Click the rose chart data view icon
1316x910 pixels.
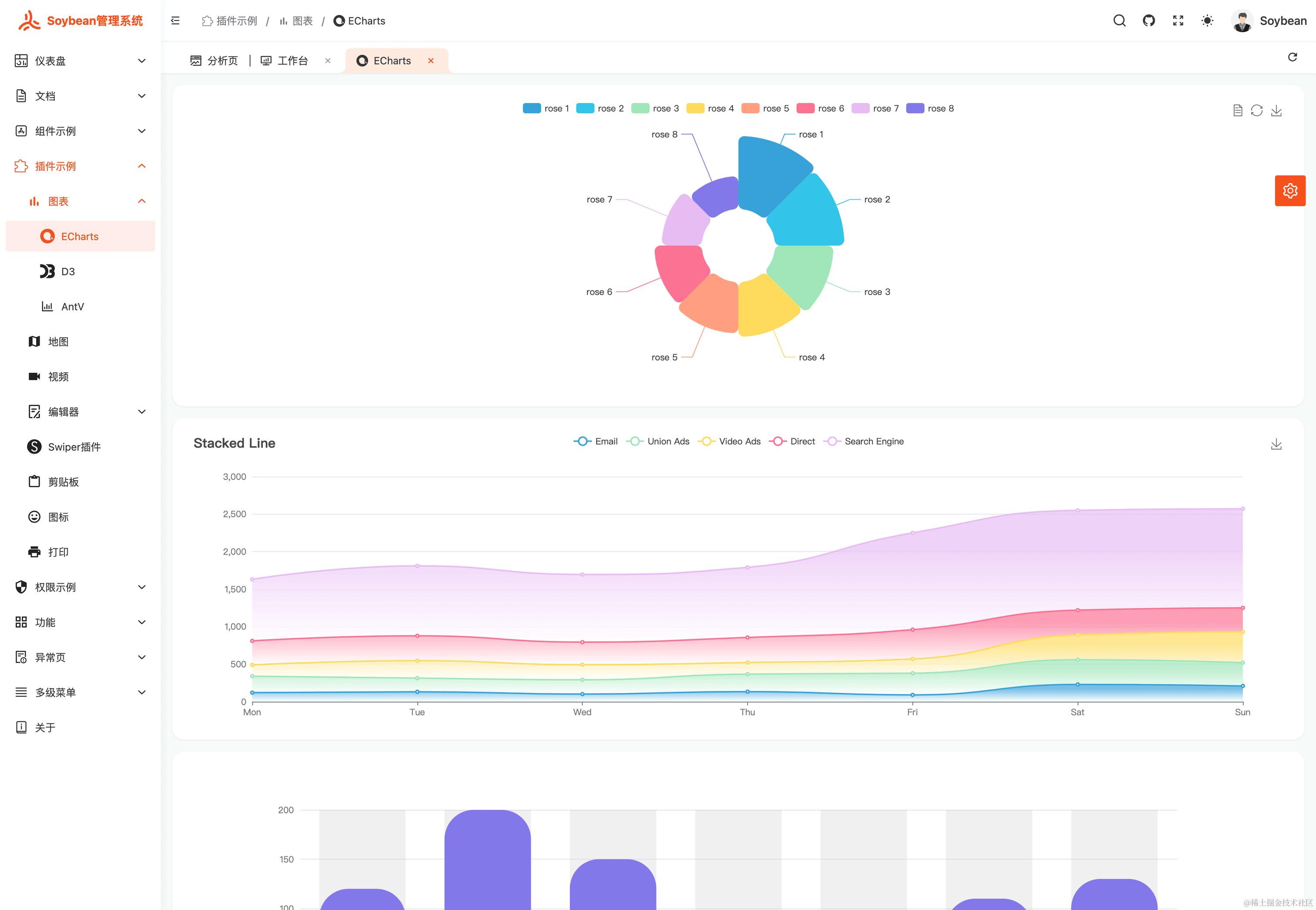[1237, 110]
